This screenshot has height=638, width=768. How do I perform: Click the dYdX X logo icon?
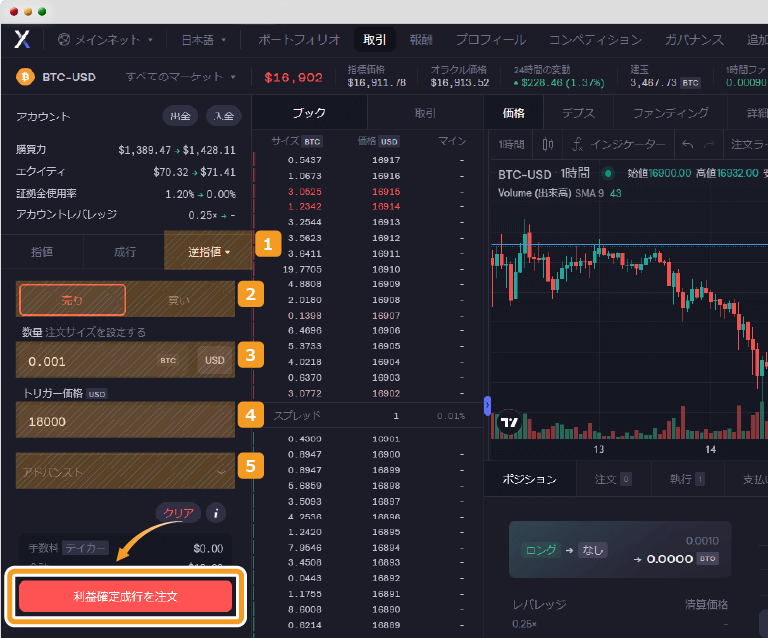tap(22, 39)
